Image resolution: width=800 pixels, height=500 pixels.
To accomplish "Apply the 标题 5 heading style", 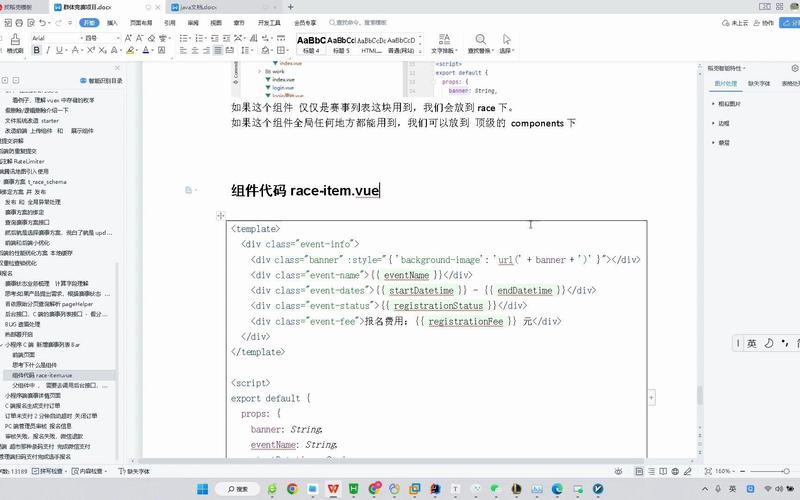I will 341,44.
